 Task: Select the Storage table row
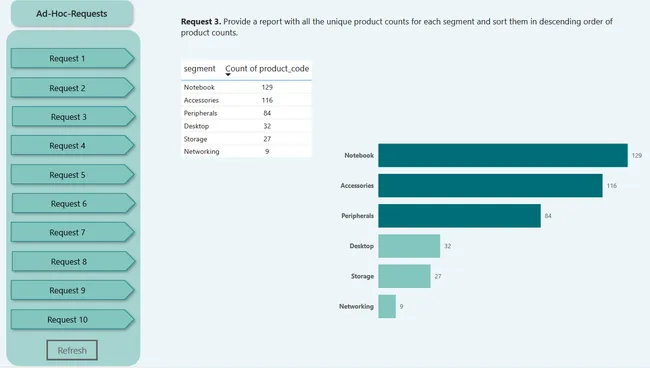(246, 139)
